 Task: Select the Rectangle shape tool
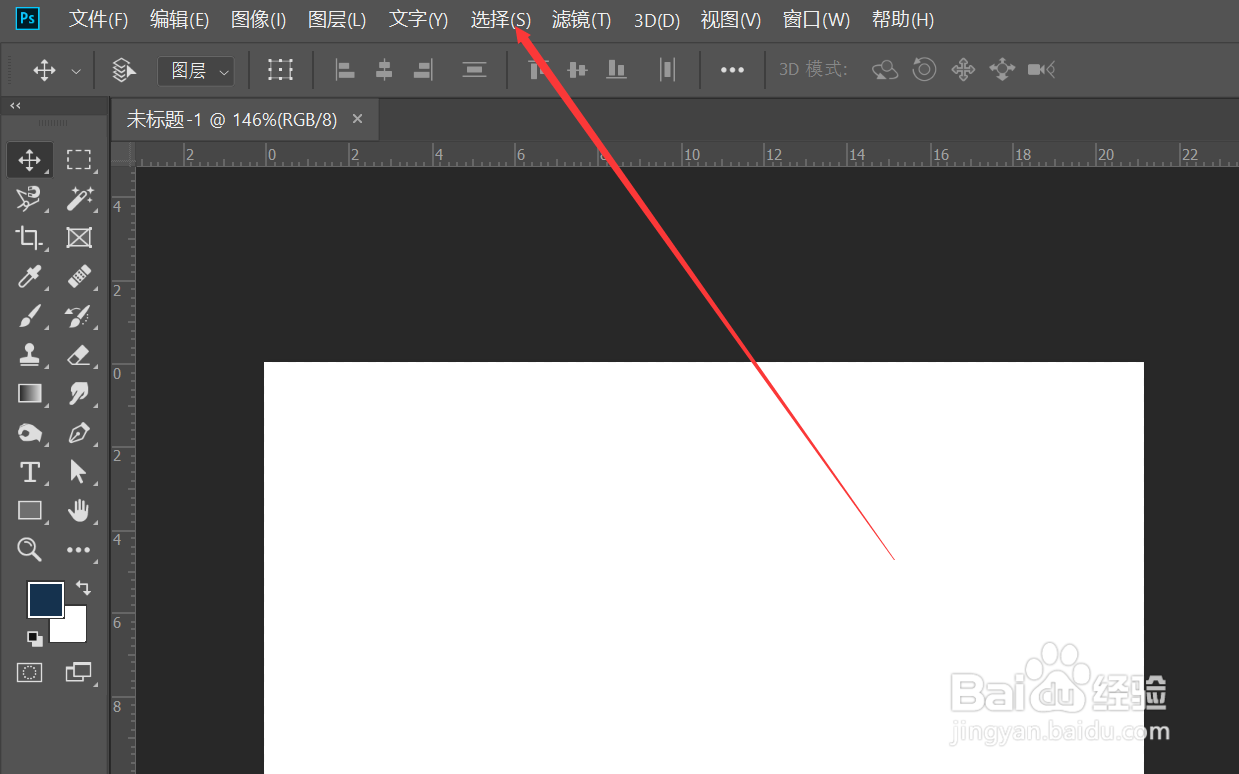(x=30, y=510)
